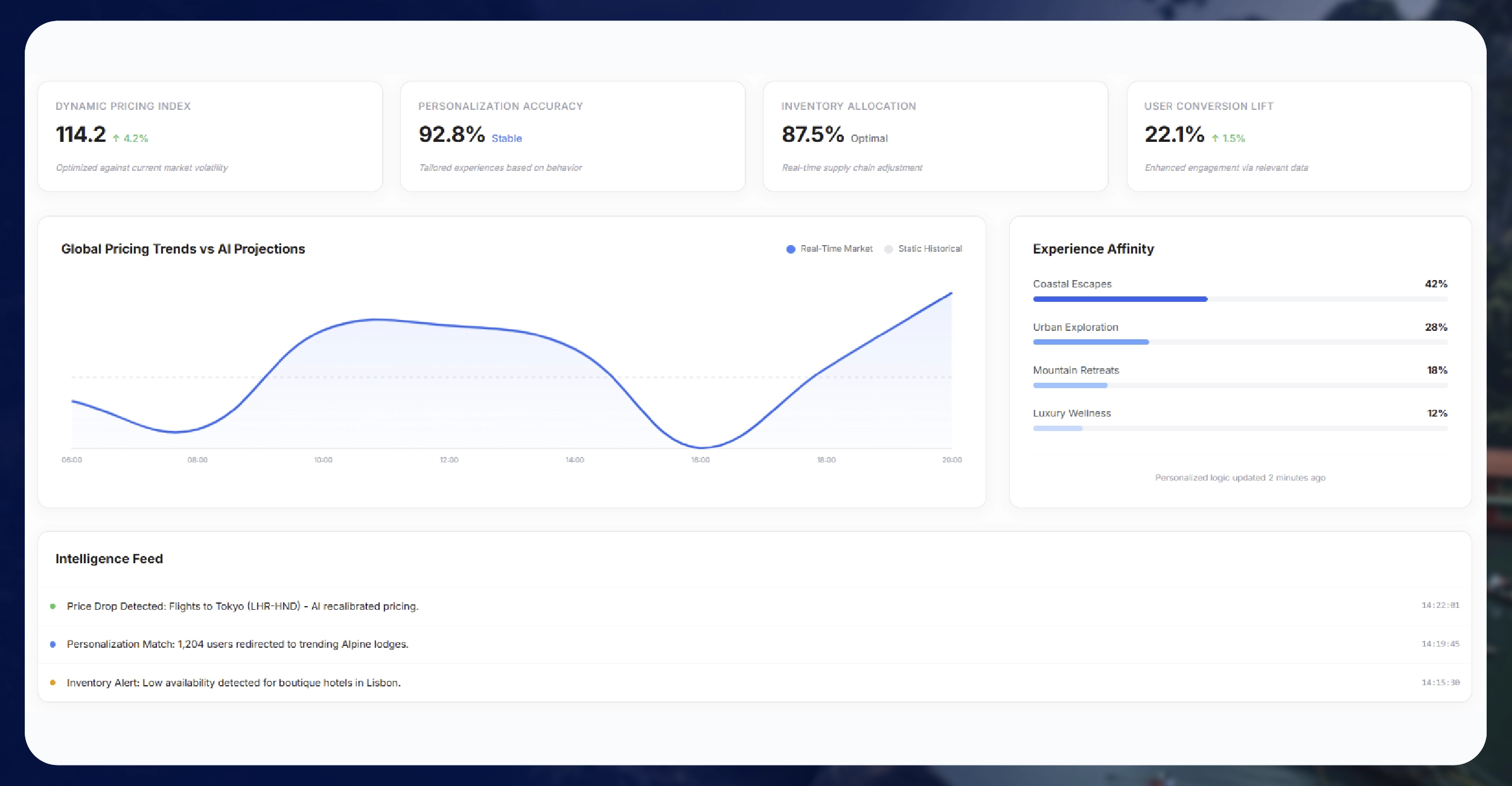Image resolution: width=1512 pixels, height=786 pixels.
Task: Click the gray legend dot for Static Historical
Action: point(888,249)
